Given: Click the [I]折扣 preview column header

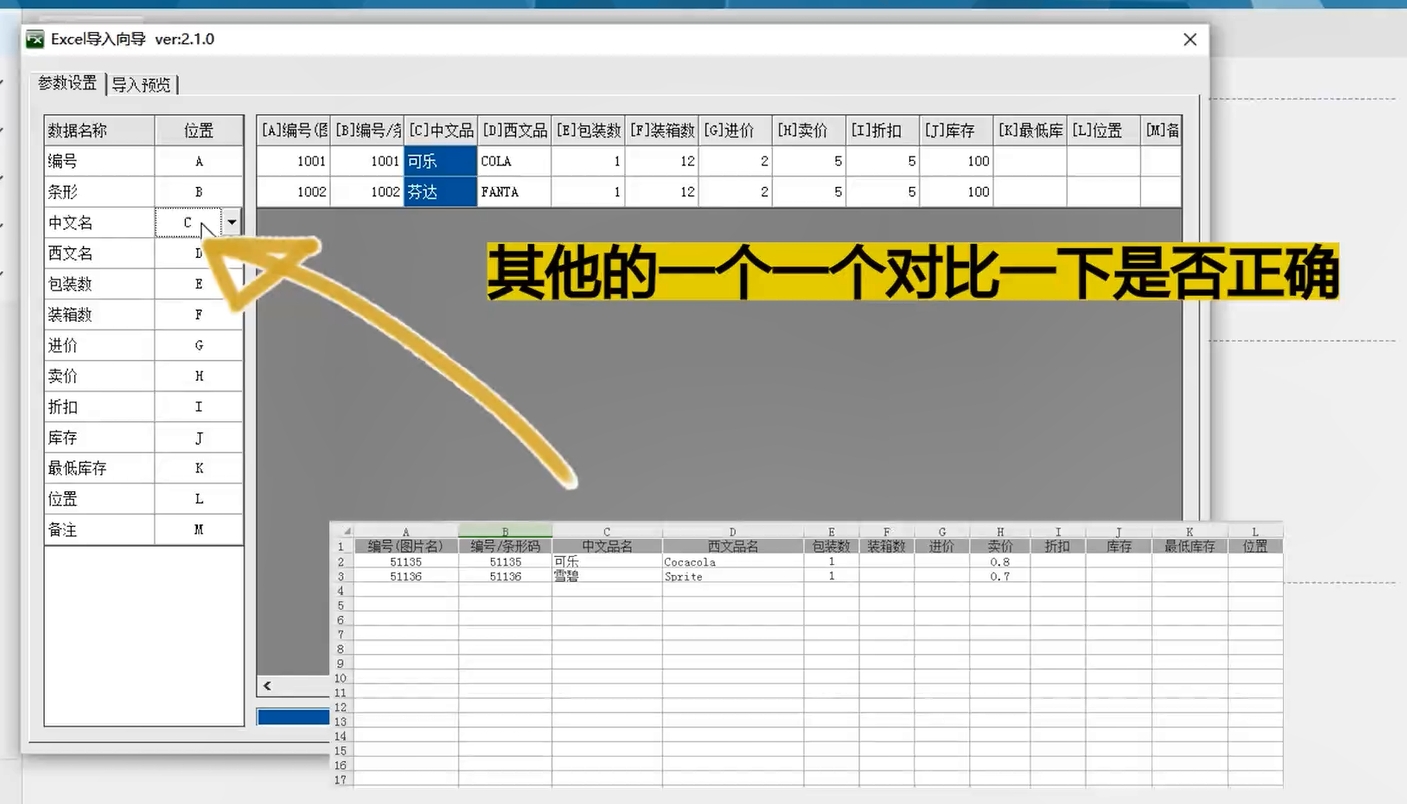Looking at the screenshot, I should (x=883, y=130).
